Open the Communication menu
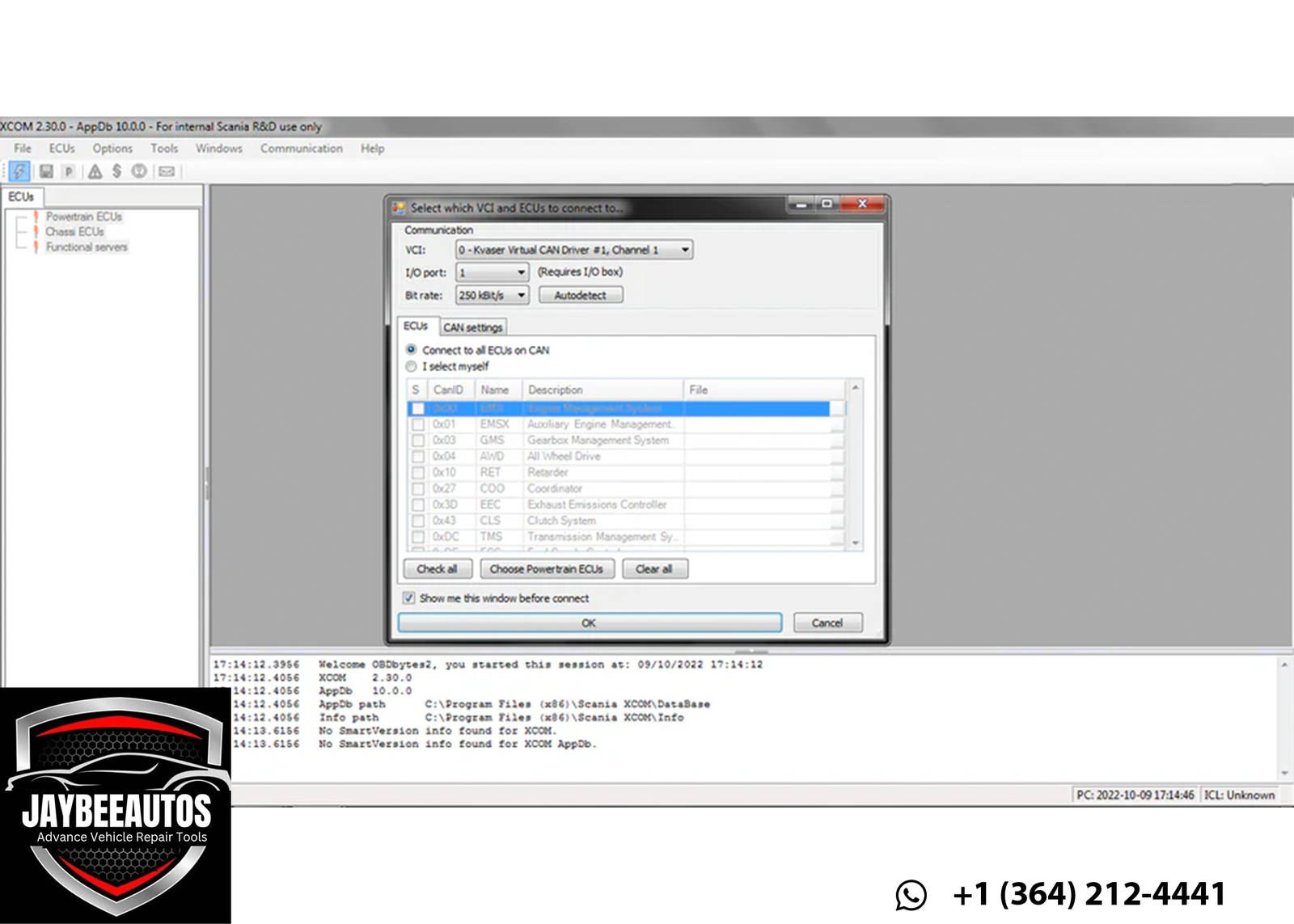 [301, 149]
